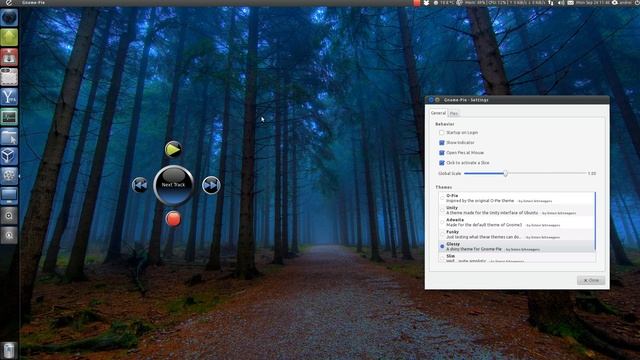Click the Global Scale slider handle
The height and width of the screenshot is (360, 640).
coord(505,173)
